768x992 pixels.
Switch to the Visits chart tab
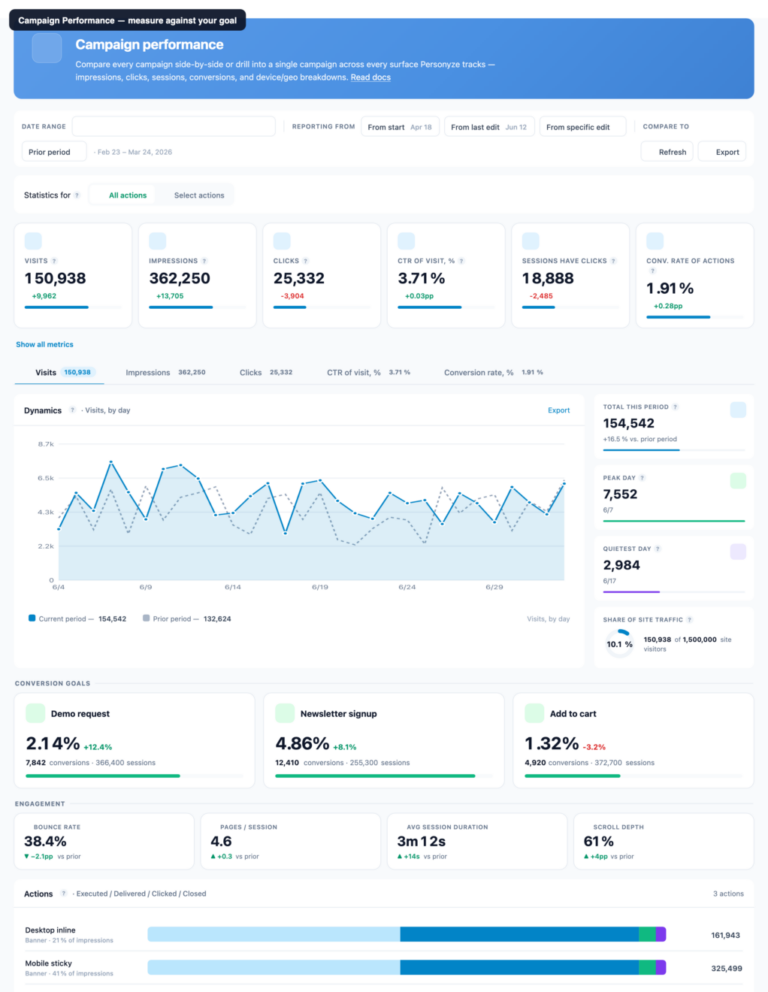60,373
